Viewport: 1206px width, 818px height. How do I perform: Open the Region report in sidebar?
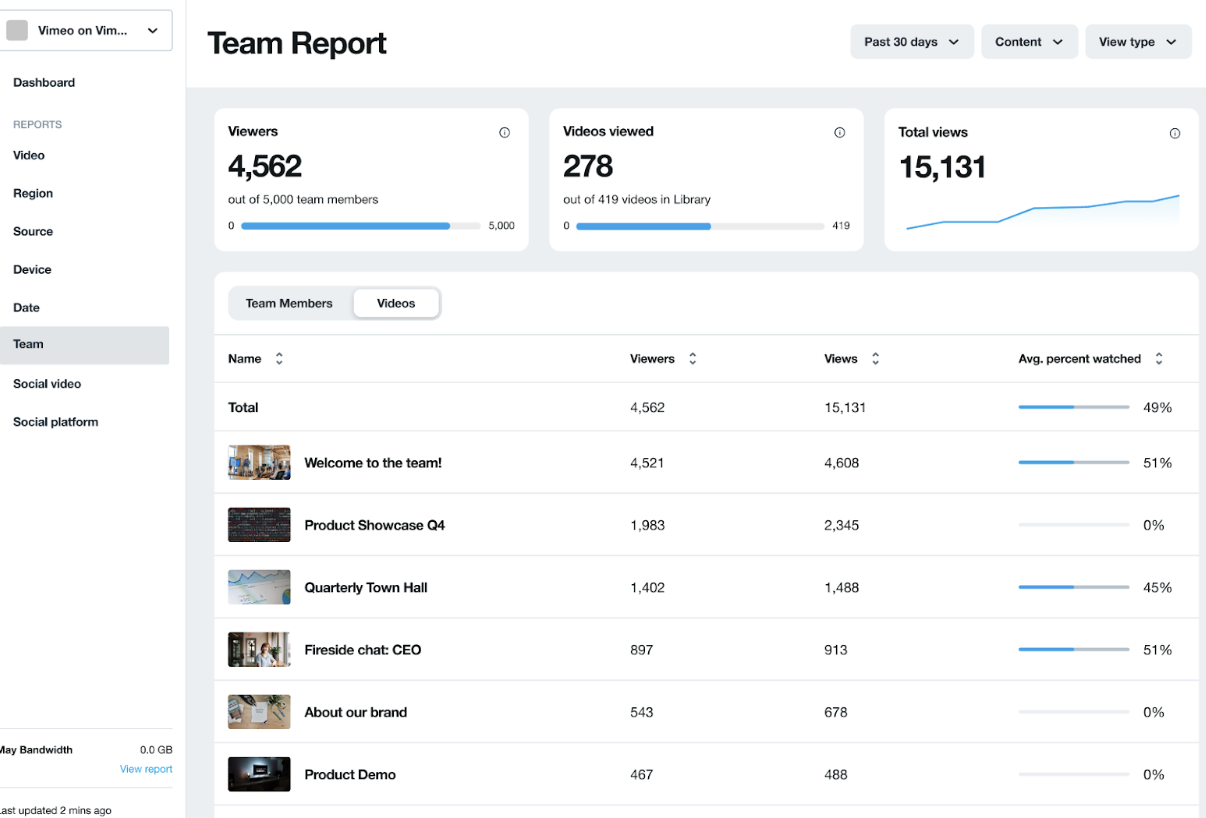pos(33,194)
